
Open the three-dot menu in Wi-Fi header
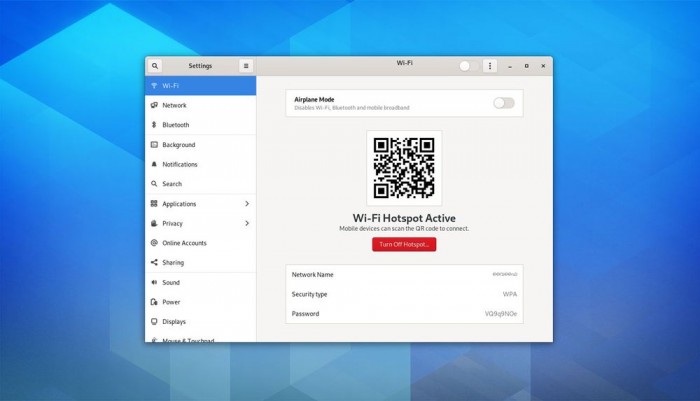click(490, 66)
